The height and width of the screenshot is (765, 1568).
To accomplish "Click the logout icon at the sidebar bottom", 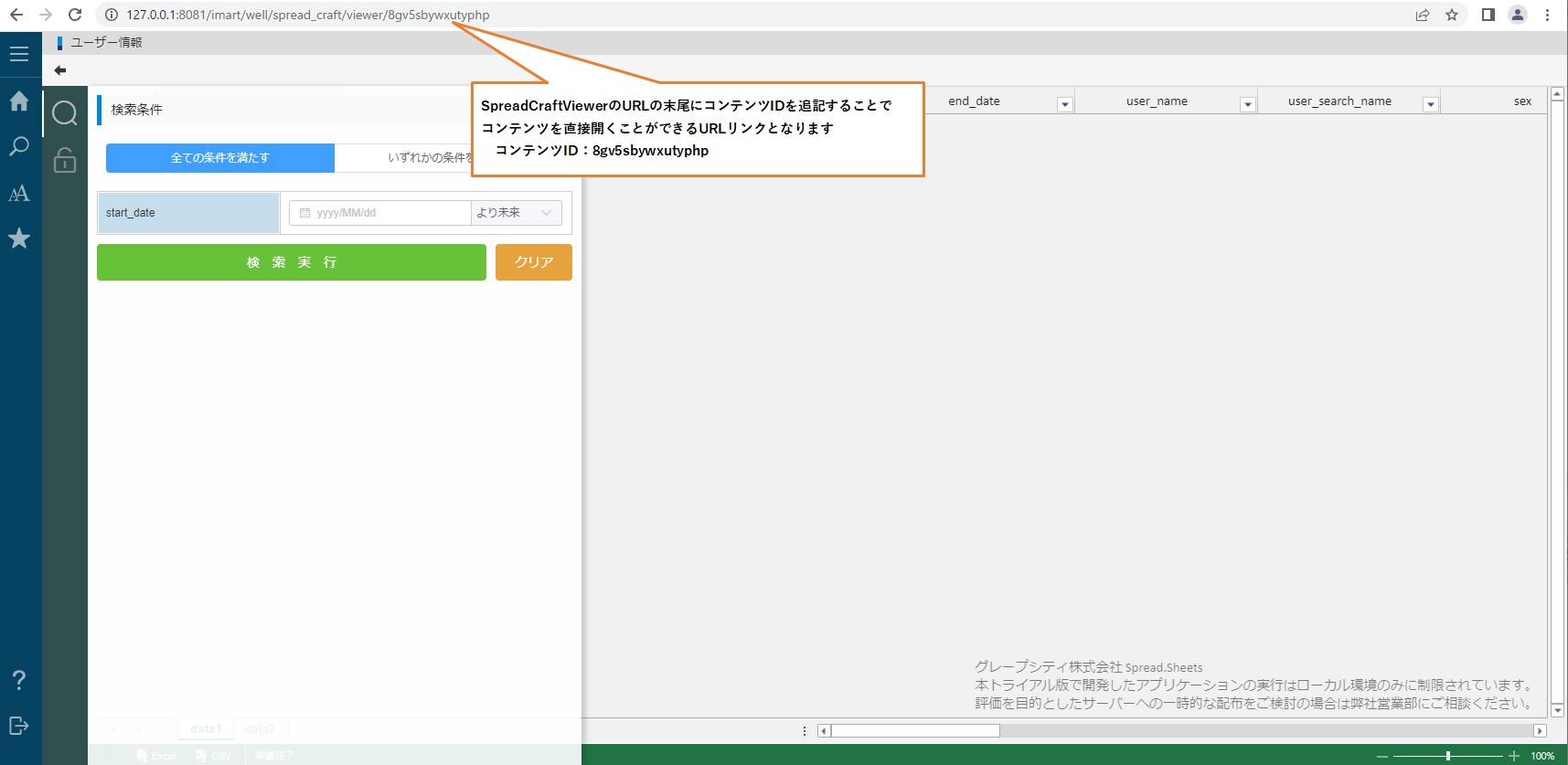I will point(19,726).
